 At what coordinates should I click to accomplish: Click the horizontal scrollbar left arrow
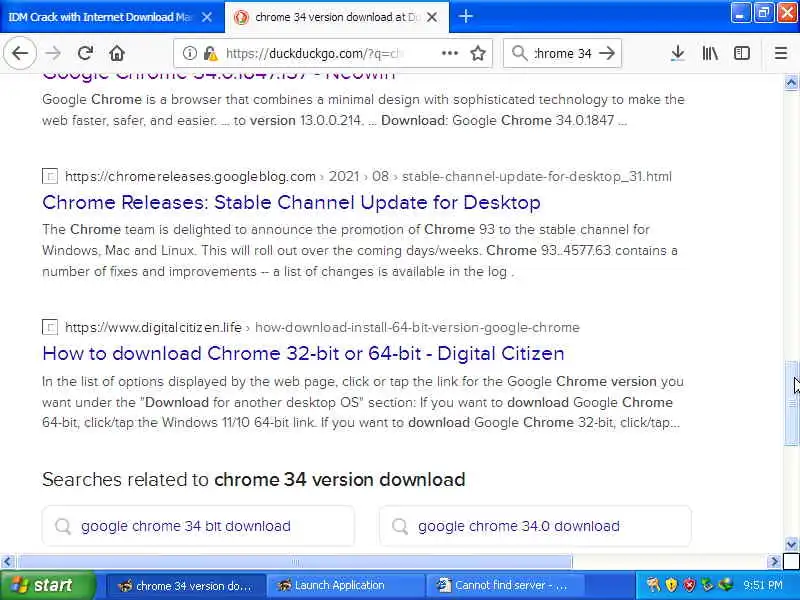(x=7, y=562)
